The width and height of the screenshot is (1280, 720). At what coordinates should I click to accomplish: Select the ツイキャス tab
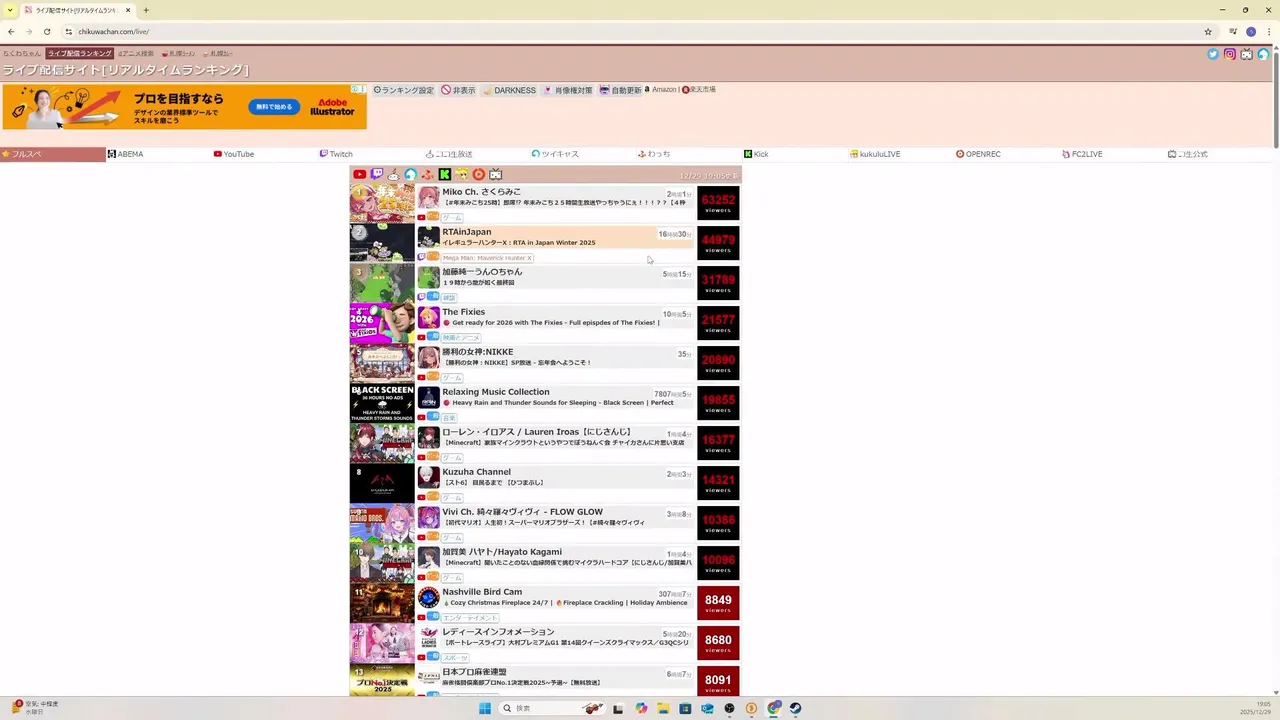tap(583, 154)
